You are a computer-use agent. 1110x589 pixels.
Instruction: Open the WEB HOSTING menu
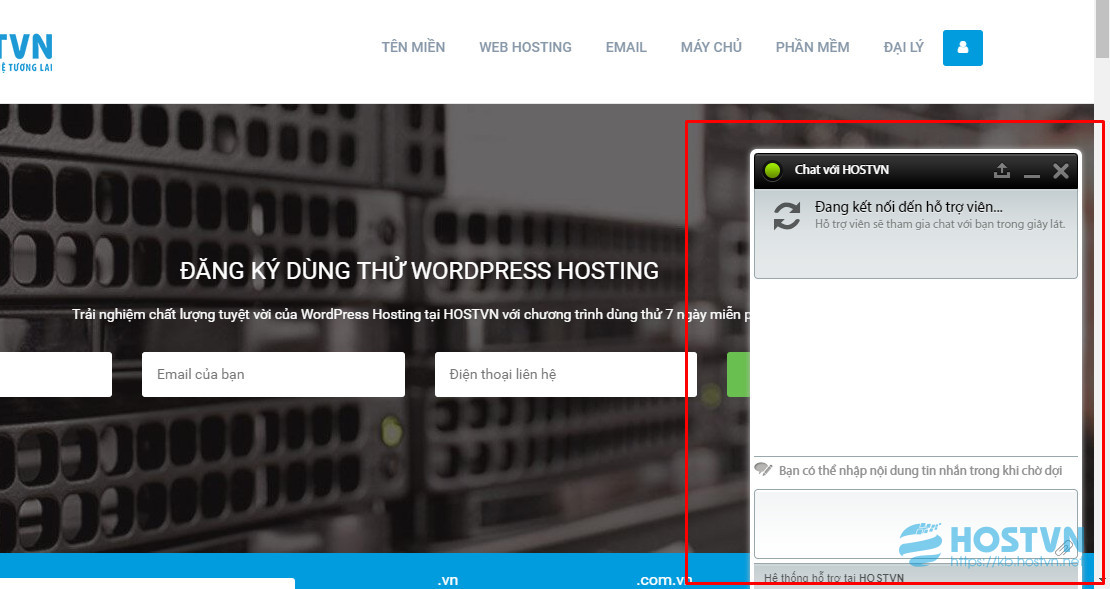click(x=525, y=47)
